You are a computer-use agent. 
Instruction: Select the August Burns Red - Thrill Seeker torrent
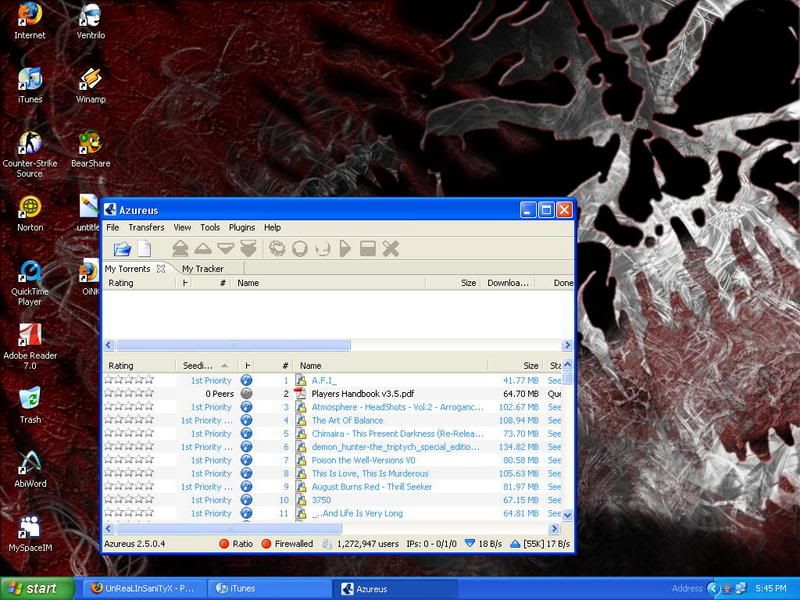(333, 486)
